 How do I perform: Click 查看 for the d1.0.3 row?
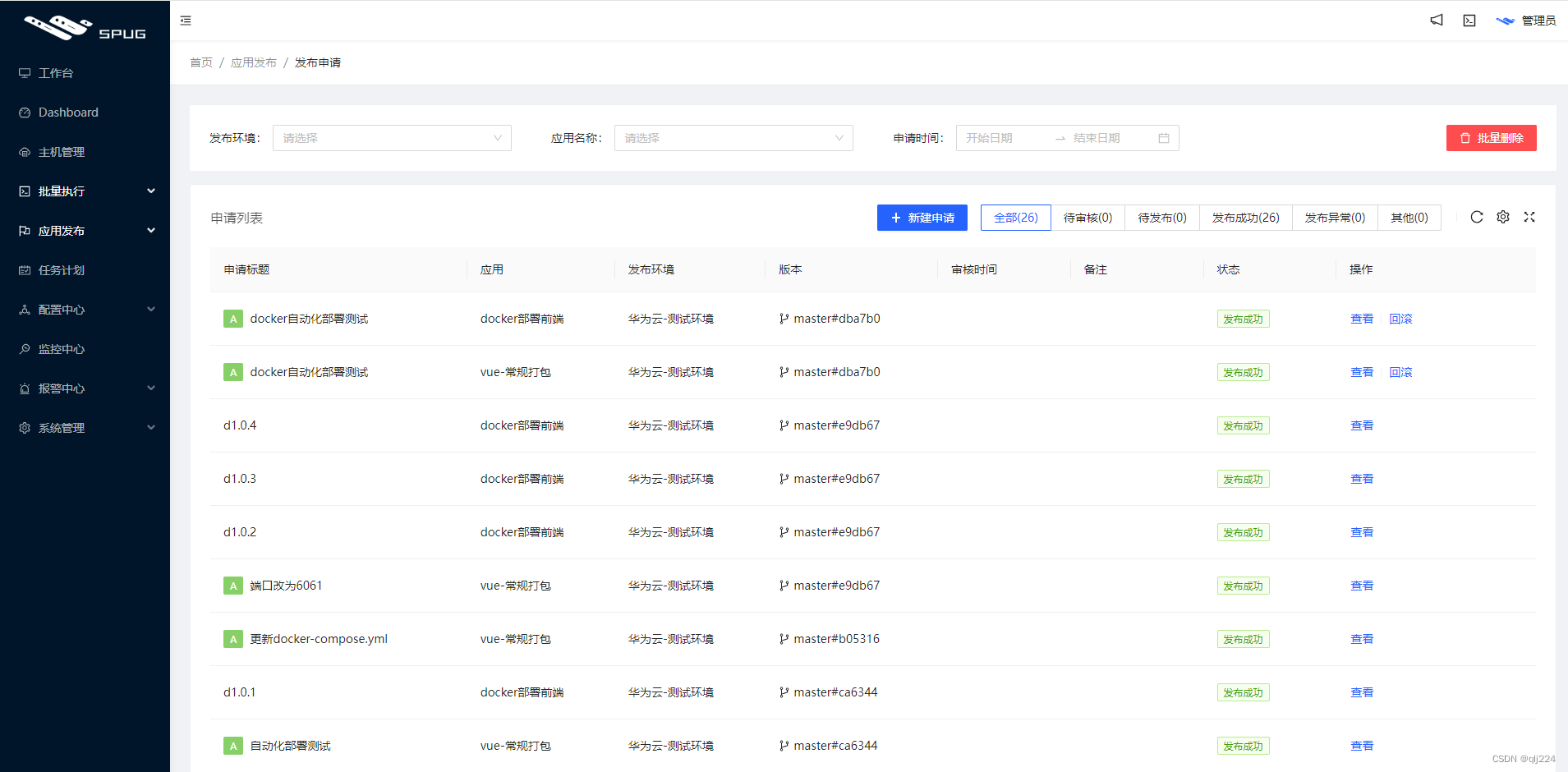click(1362, 479)
